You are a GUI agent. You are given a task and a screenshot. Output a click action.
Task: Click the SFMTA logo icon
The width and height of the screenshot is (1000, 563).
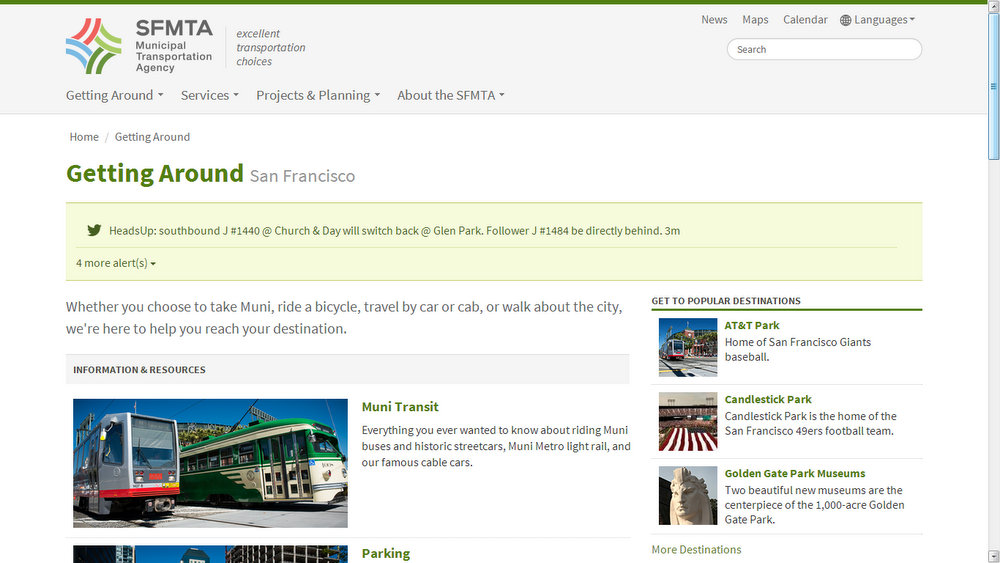93,46
